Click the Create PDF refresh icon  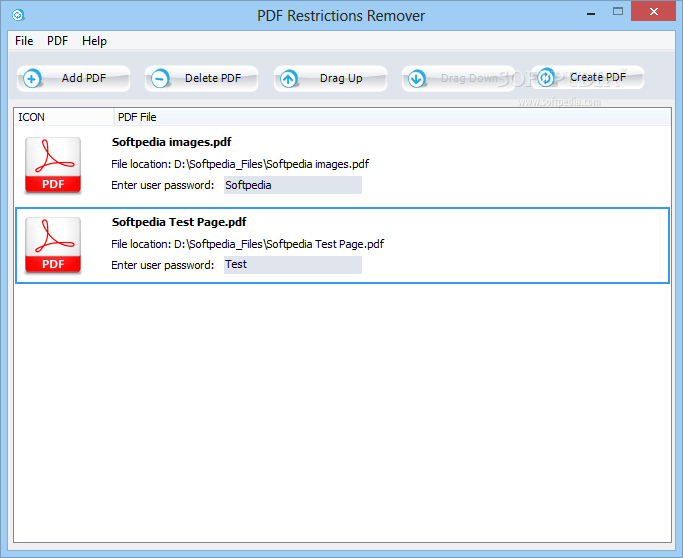pyautogui.click(x=545, y=78)
